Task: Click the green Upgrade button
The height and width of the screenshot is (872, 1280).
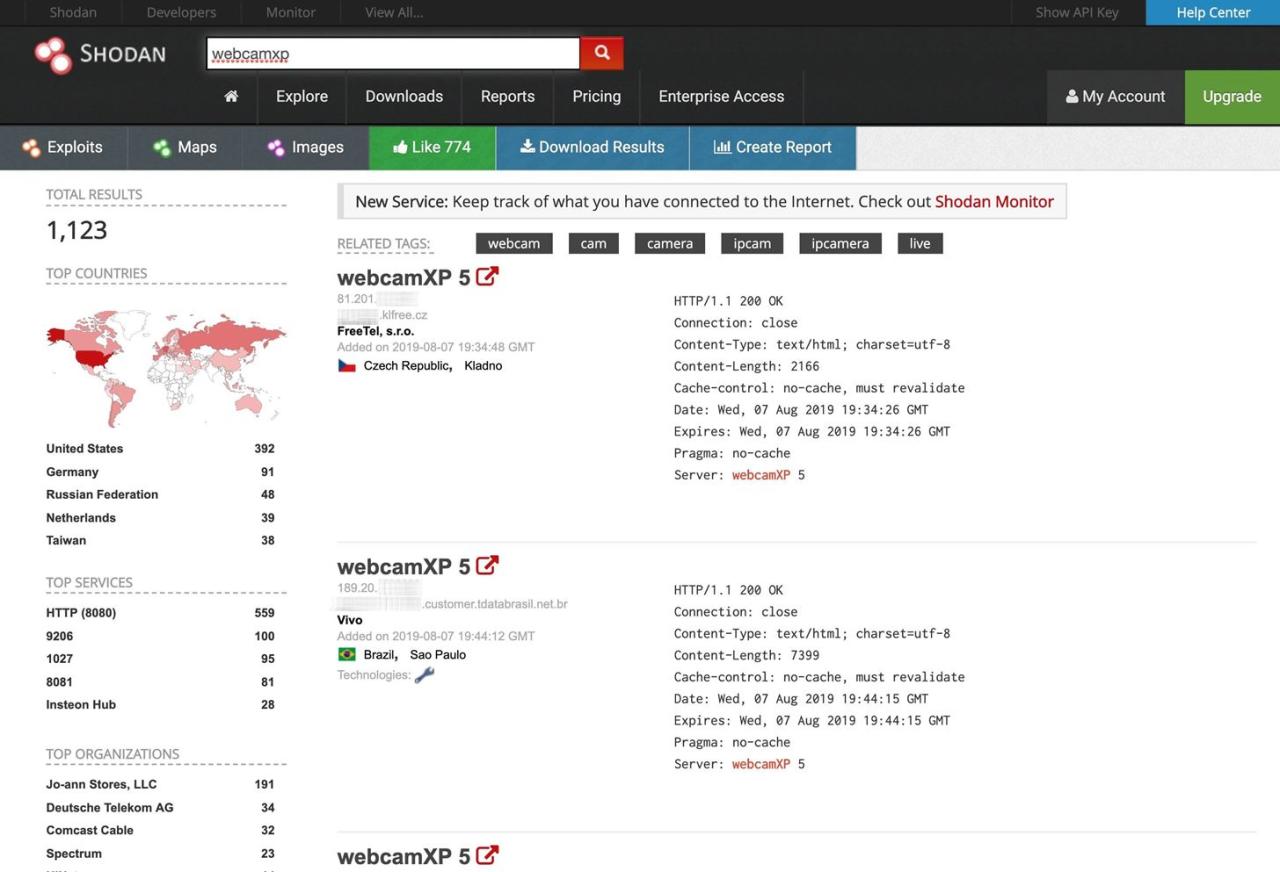Action: coord(1231,96)
